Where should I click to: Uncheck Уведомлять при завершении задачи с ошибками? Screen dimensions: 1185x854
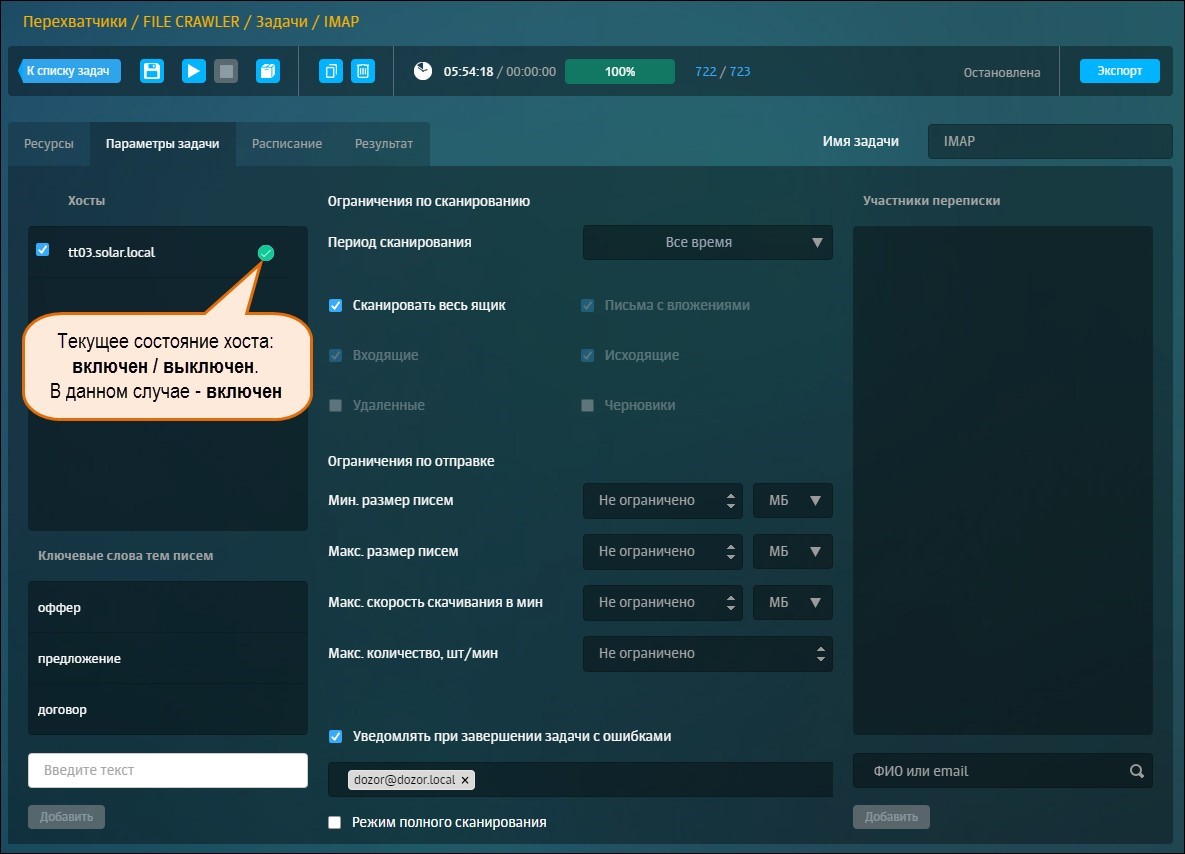336,736
